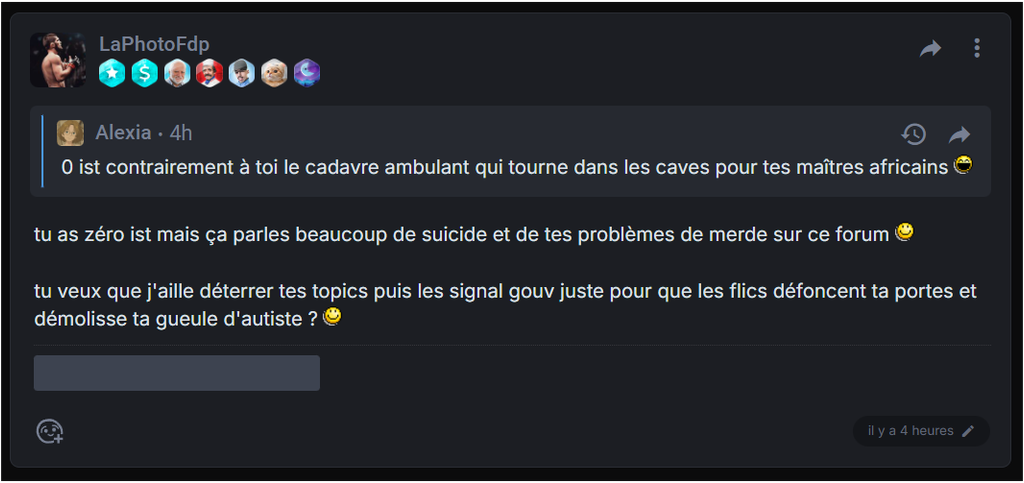
Task: Click the 4h timestamp in quote header
Action: pyautogui.click(x=181, y=133)
